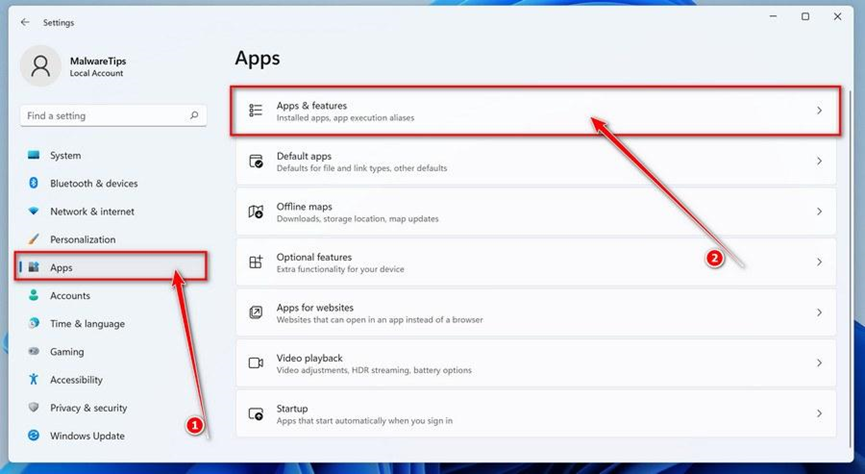Expand Startup chevron

pos(819,413)
